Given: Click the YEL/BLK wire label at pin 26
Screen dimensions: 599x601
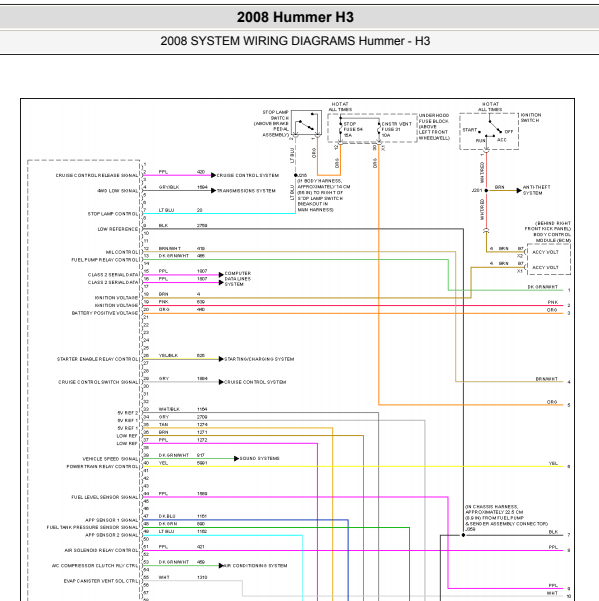Looking at the screenshot, I should click(168, 356).
